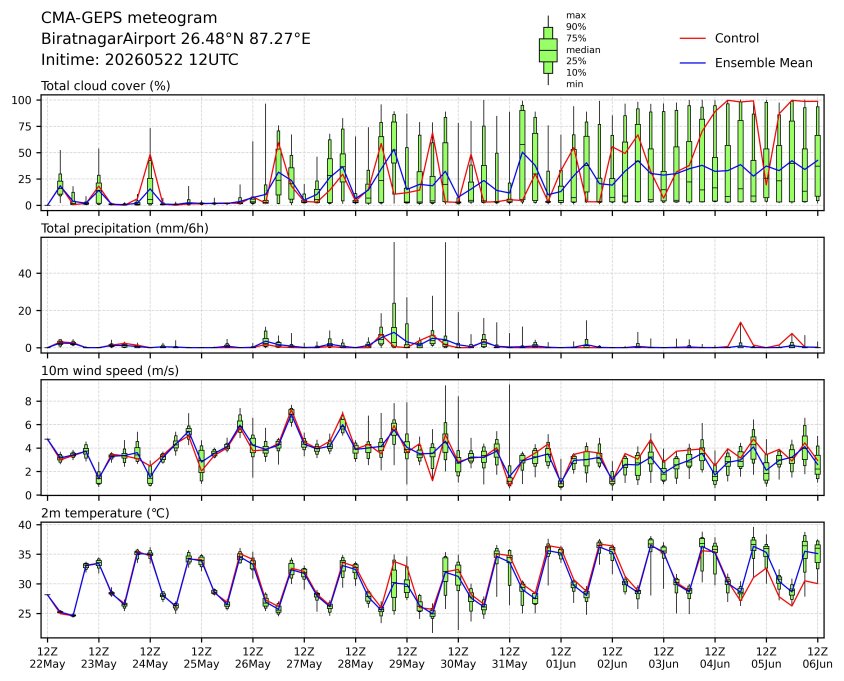Click the red Control legend line
This screenshot has height=681, width=844.
(693, 38)
